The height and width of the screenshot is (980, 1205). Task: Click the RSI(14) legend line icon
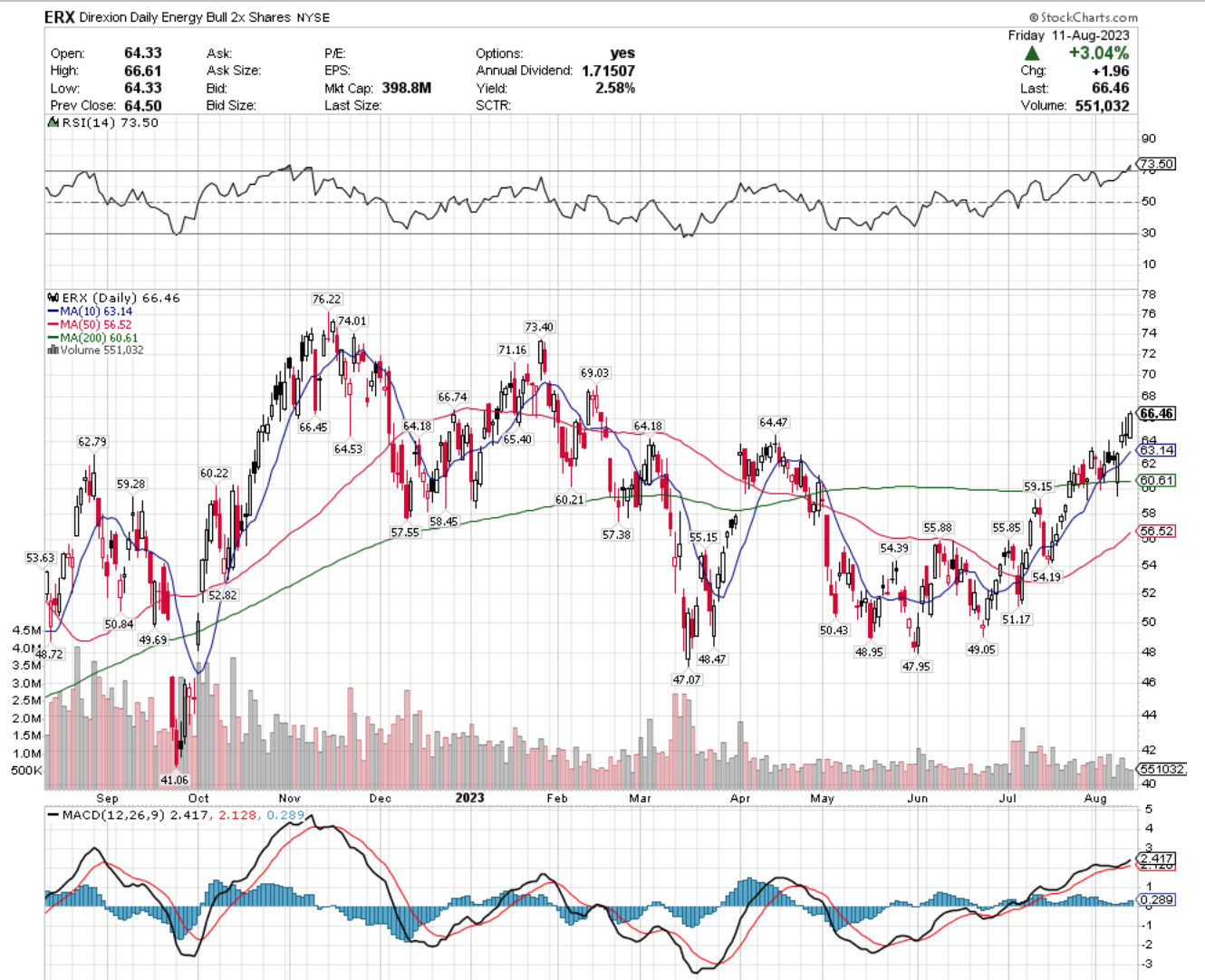pos(53,123)
